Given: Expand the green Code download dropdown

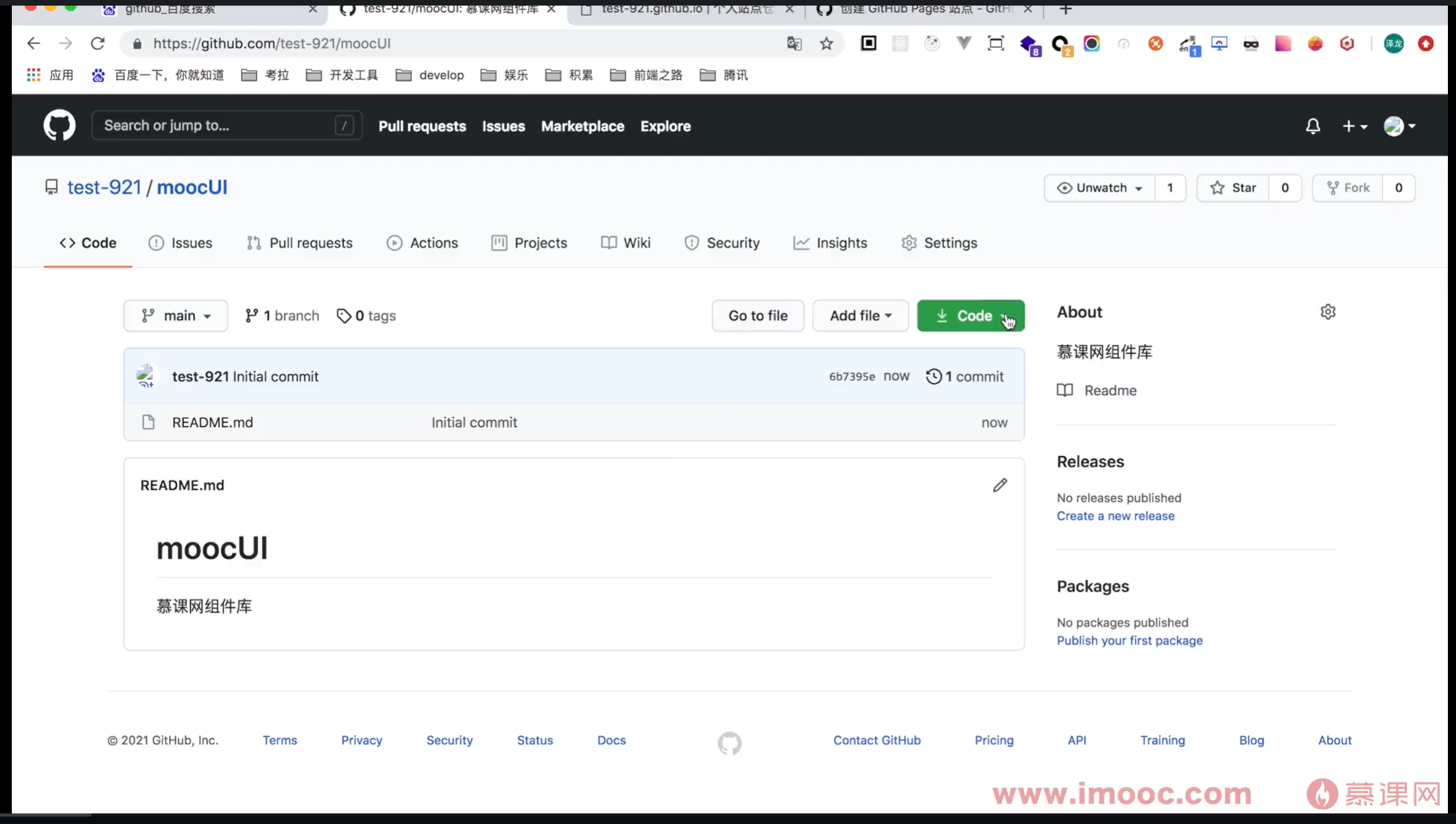Looking at the screenshot, I should [970, 316].
